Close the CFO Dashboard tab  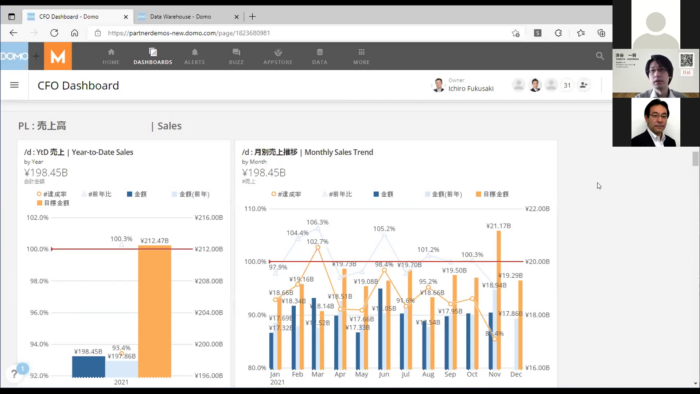click(x=125, y=17)
